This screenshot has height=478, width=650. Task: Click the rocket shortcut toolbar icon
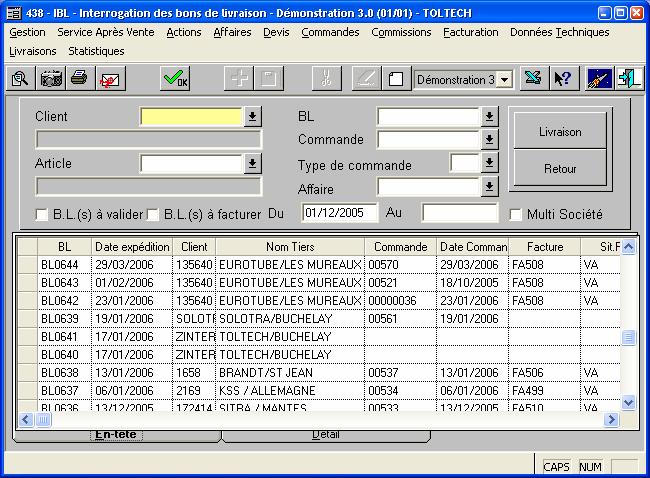[599, 78]
